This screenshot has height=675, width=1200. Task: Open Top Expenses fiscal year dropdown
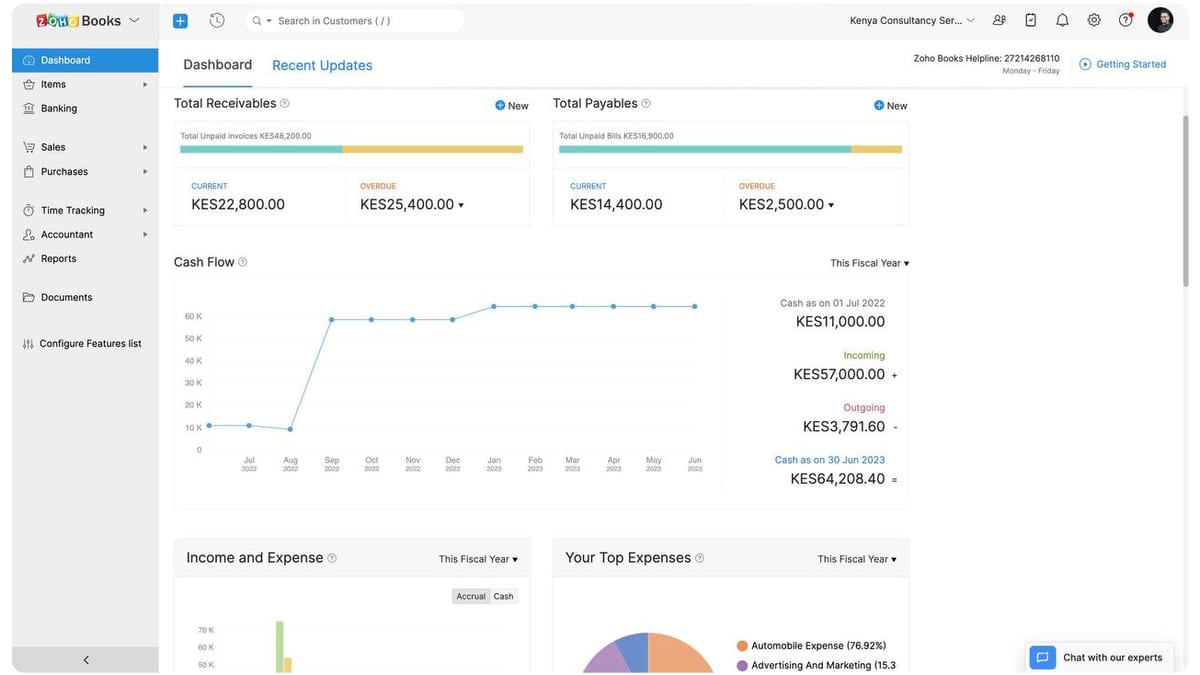857,559
